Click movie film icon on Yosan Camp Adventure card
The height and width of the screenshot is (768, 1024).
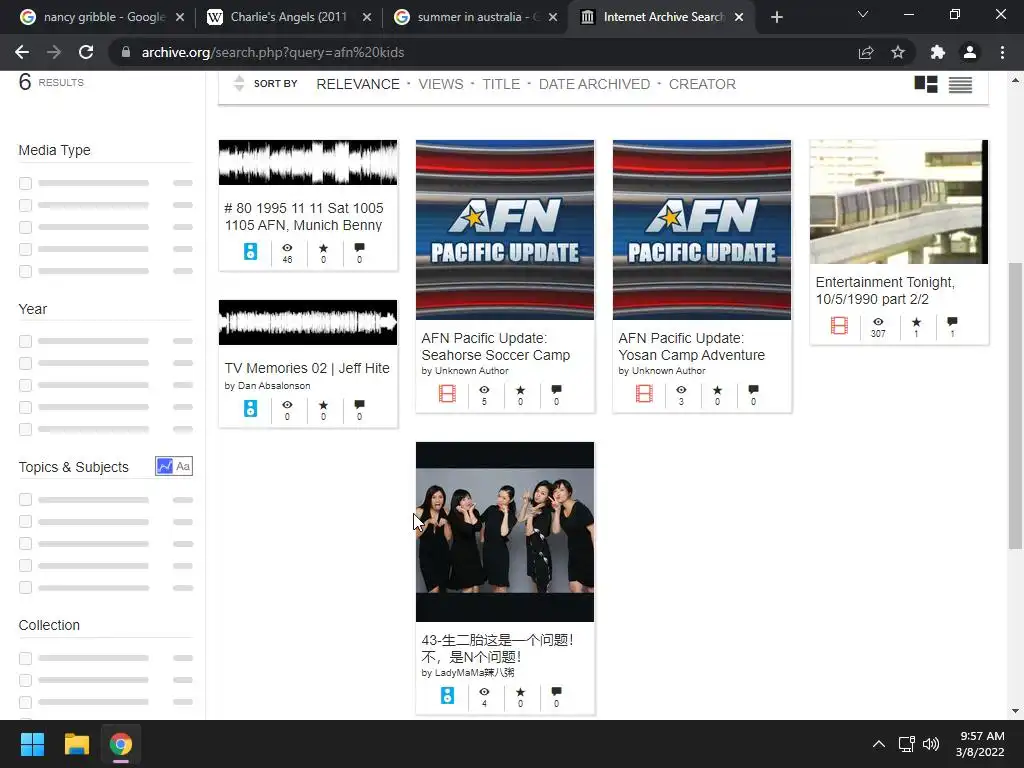(644, 394)
